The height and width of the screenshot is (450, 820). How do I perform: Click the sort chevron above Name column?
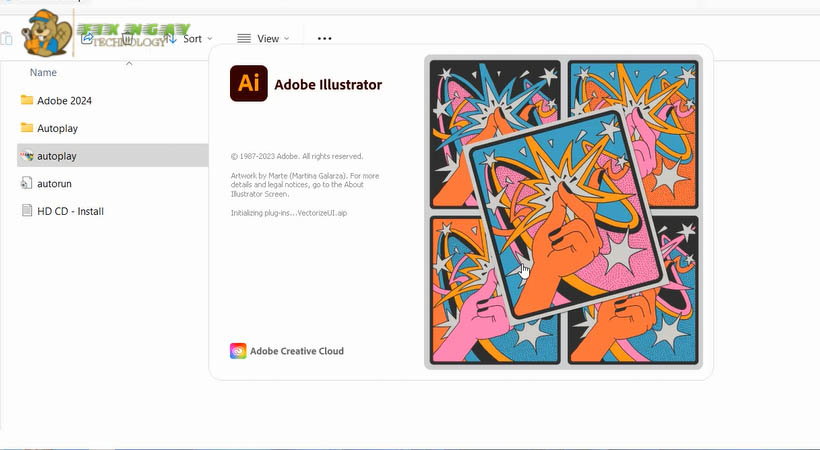129,63
